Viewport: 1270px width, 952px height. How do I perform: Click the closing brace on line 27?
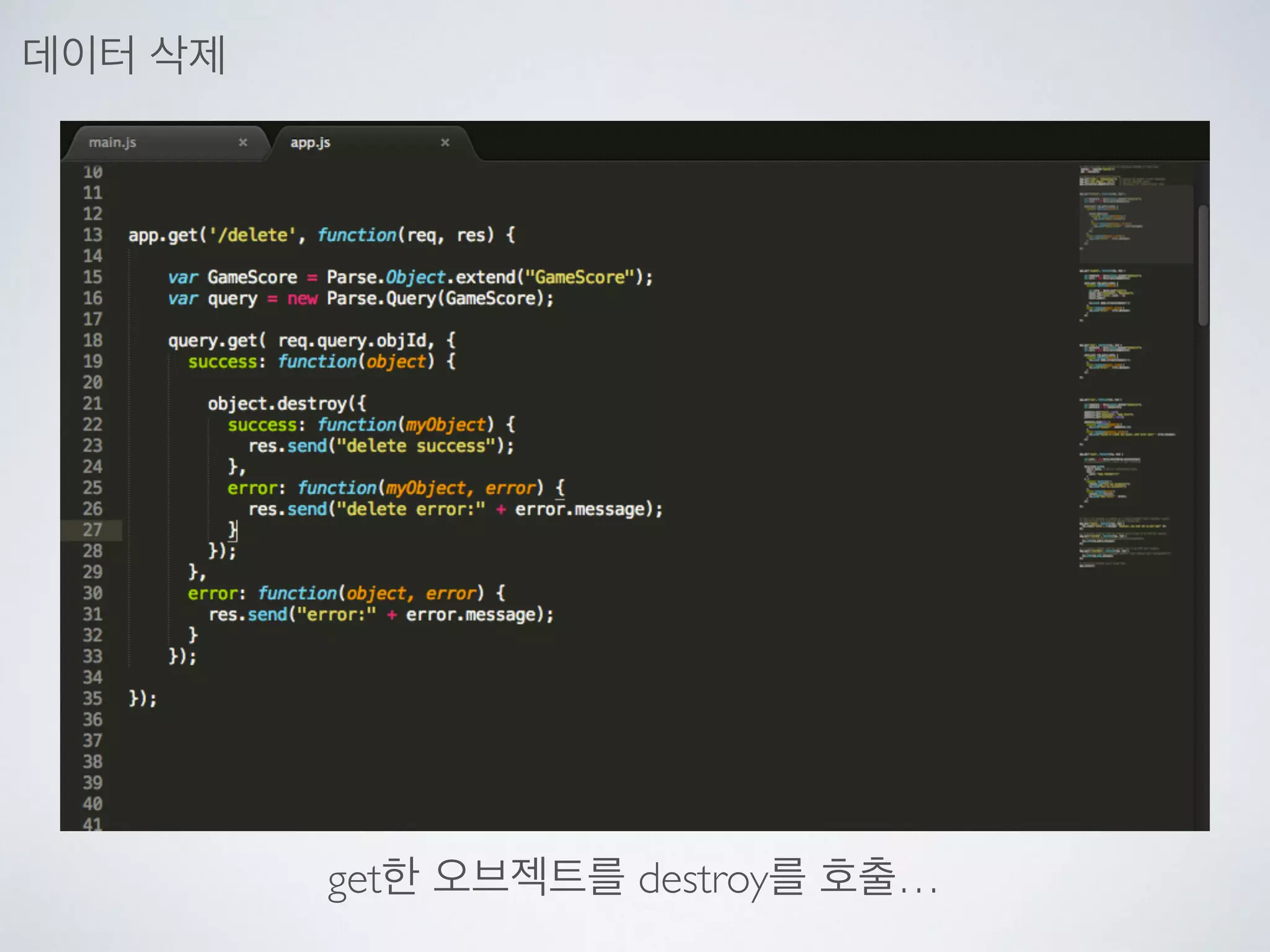pyautogui.click(x=233, y=530)
